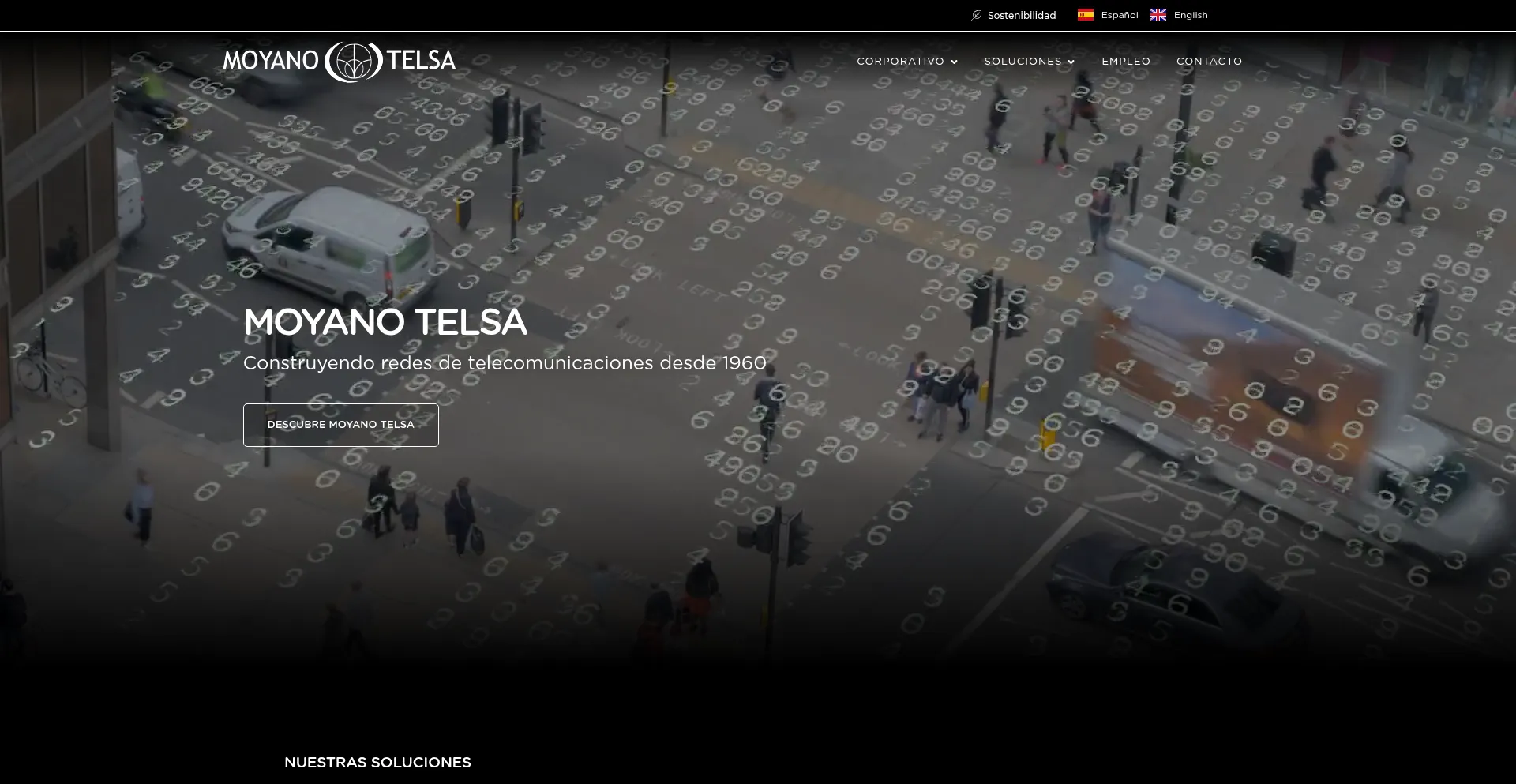This screenshot has height=784, width=1516.
Task: Open the Contacto page
Action: tap(1209, 62)
